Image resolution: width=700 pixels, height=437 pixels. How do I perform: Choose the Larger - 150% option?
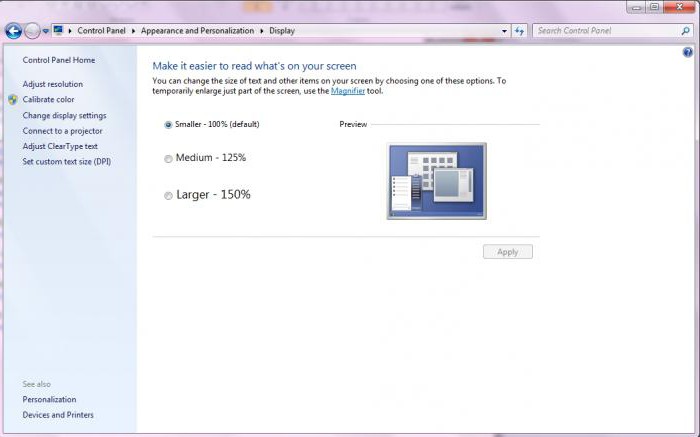[168, 196]
